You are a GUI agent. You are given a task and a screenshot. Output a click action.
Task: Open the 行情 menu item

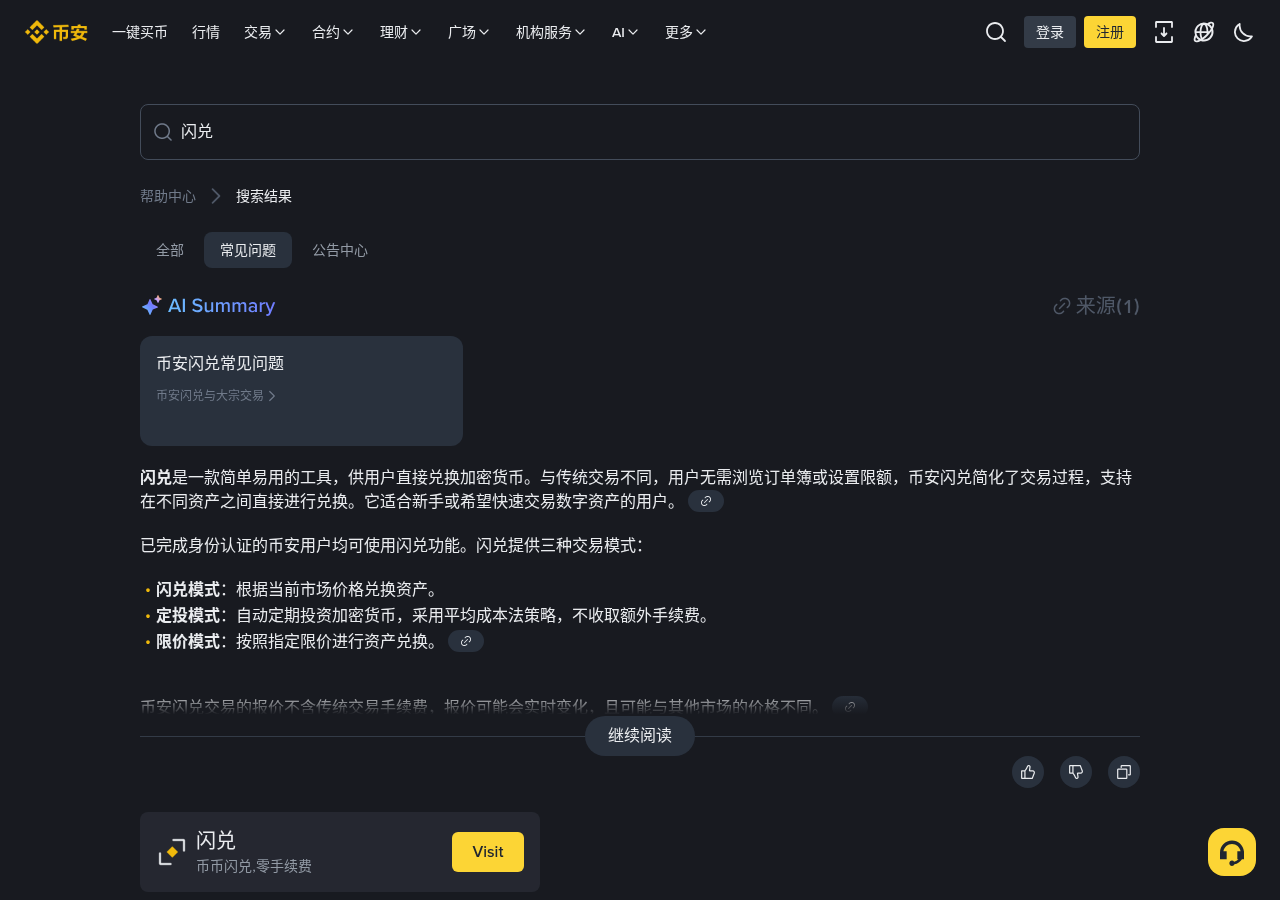tap(206, 32)
